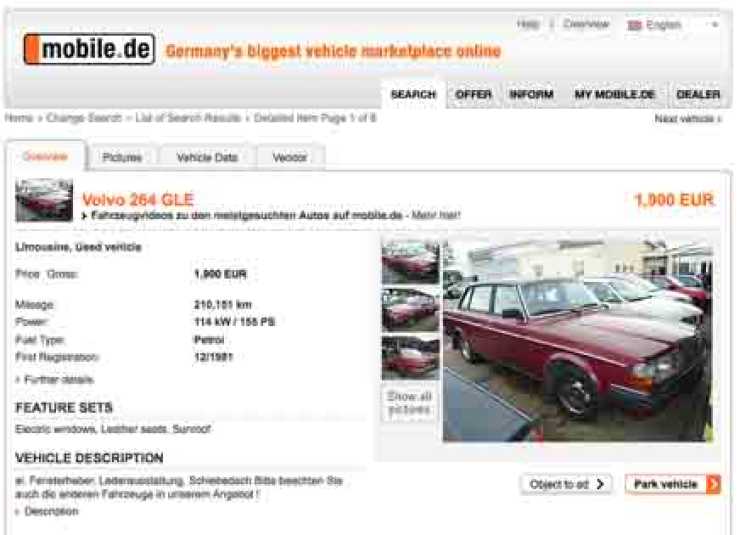The width and height of the screenshot is (740, 535).
Task: Select the first small car thumbnail
Action: pos(410,261)
